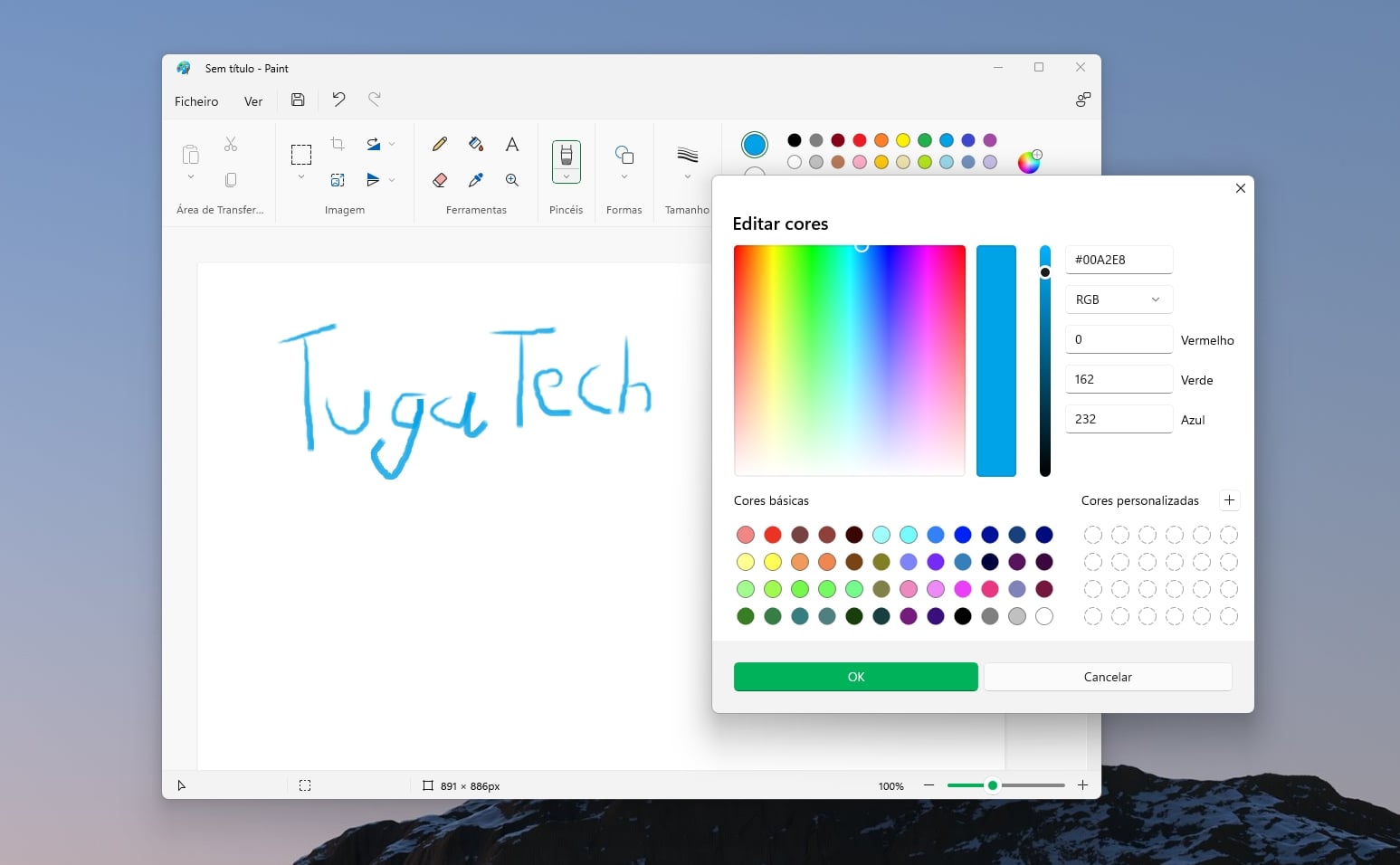Click the Vermelho value field
This screenshot has height=865, width=1400.
[1119, 339]
